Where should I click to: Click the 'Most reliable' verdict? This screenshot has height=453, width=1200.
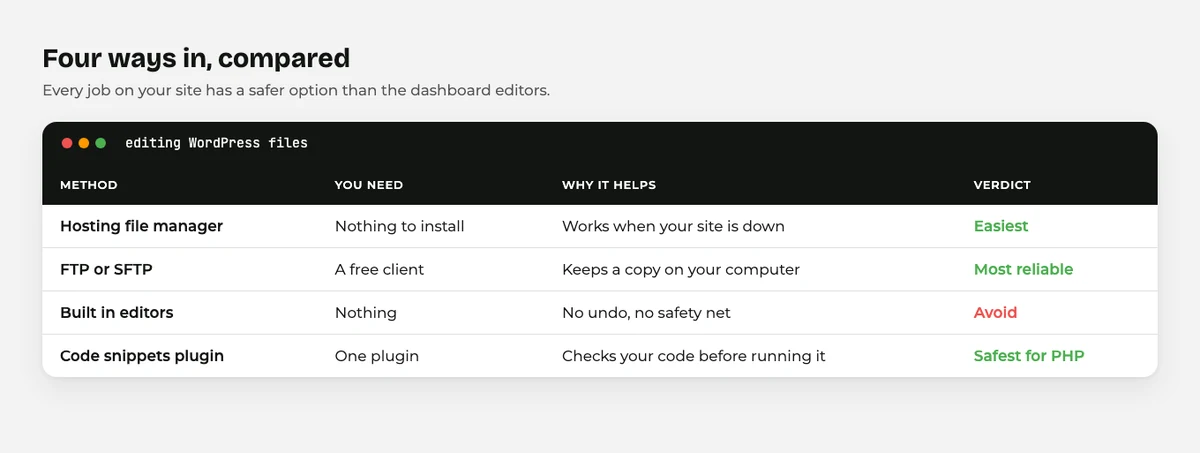1023,269
